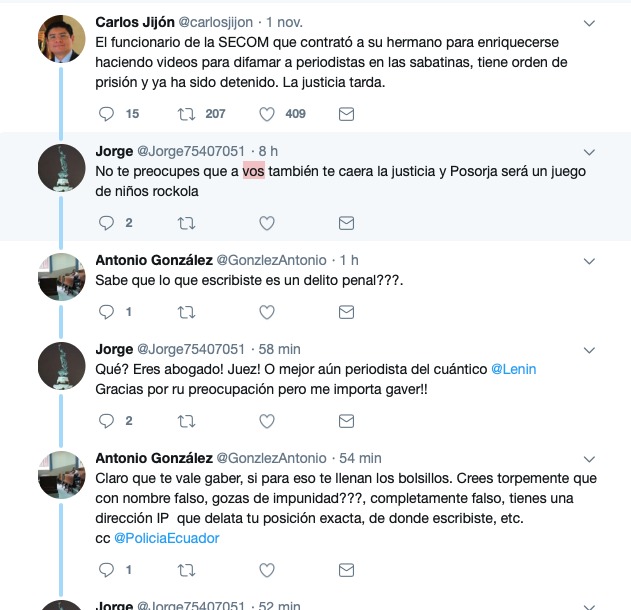Send Carlos Jijón's tweet via direct message
The height and width of the screenshot is (610, 631).
tap(346, 114)
